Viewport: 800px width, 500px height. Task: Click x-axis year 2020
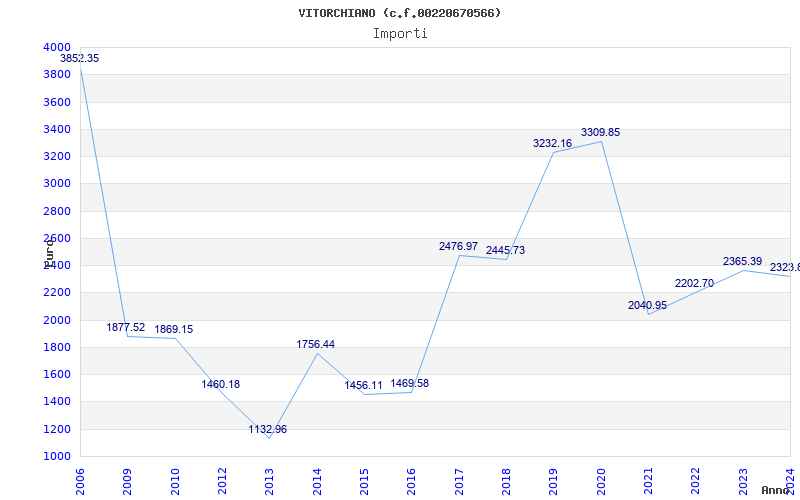601,481
